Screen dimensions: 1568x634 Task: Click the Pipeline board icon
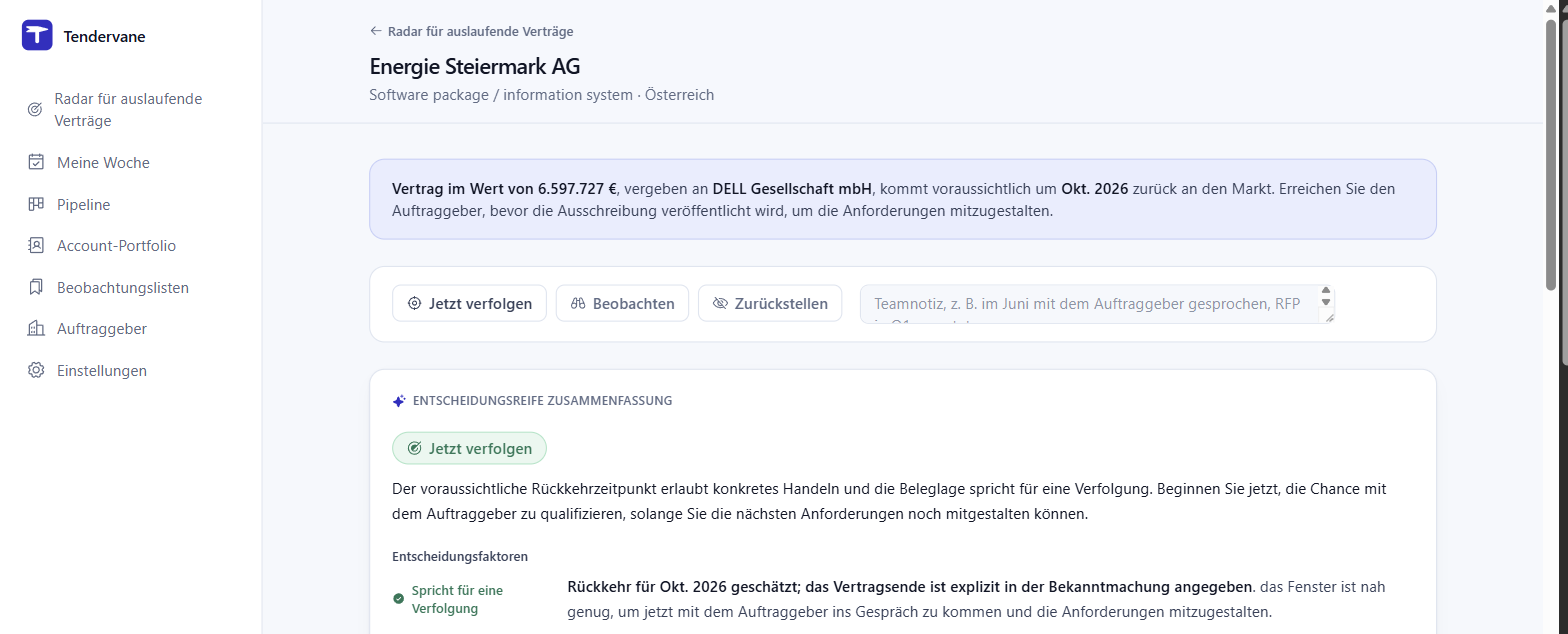[x=36, y=204]
